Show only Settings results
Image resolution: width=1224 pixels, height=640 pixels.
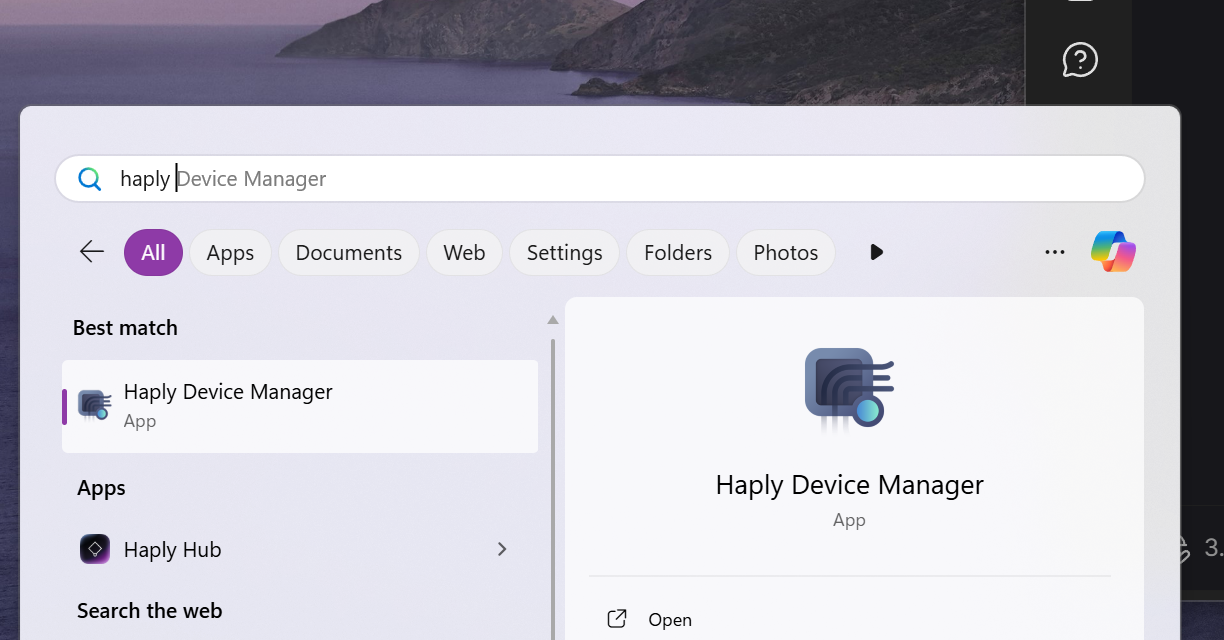point(564,252)
